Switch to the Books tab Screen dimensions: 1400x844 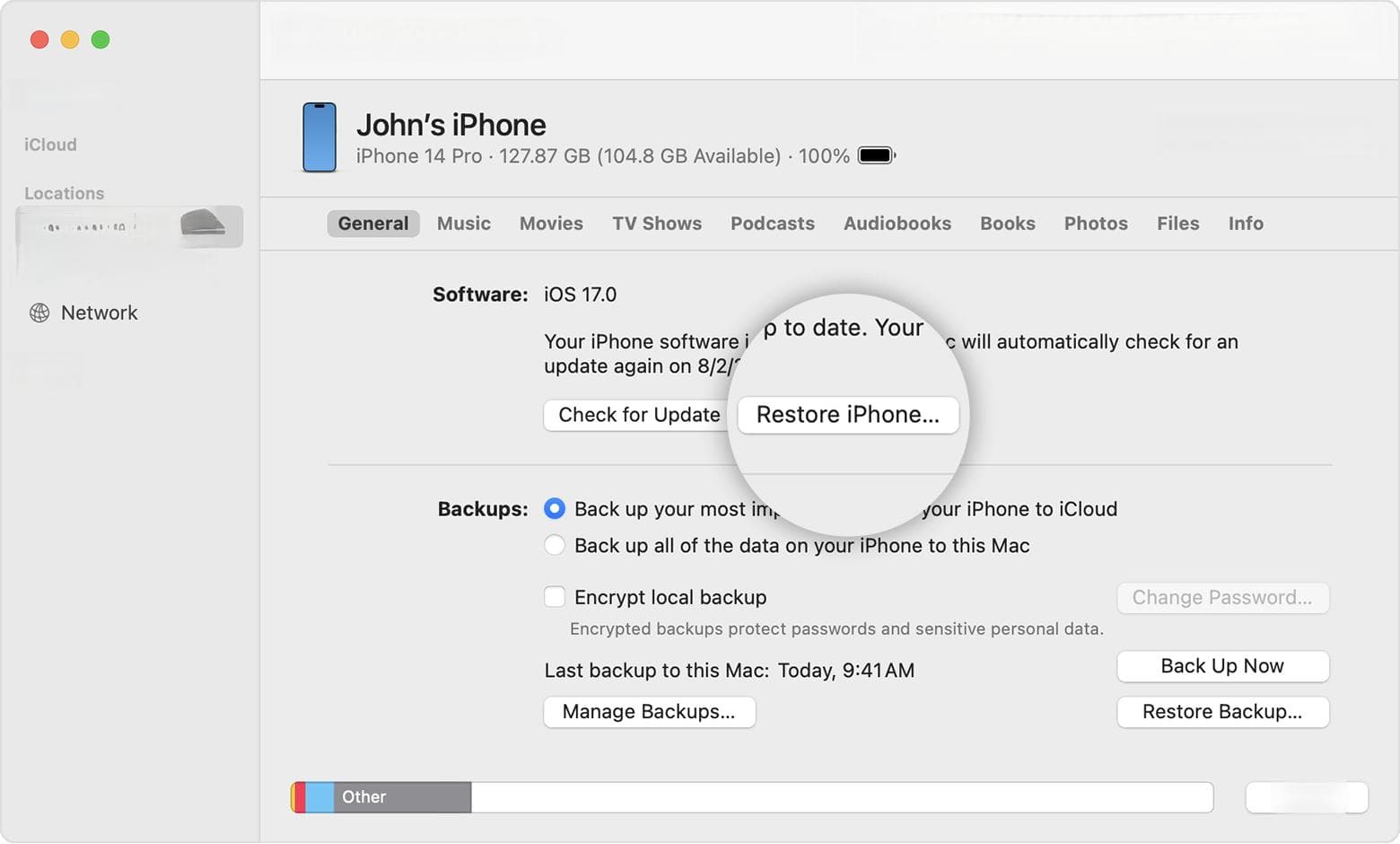coord(1008,224)
